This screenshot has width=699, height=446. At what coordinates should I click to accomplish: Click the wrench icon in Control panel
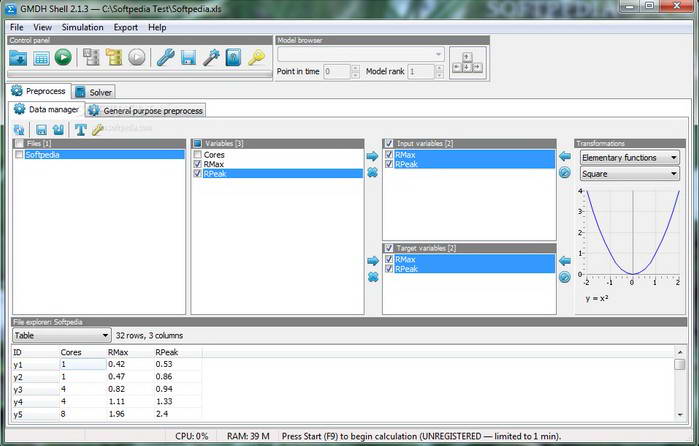pos(165,58)
